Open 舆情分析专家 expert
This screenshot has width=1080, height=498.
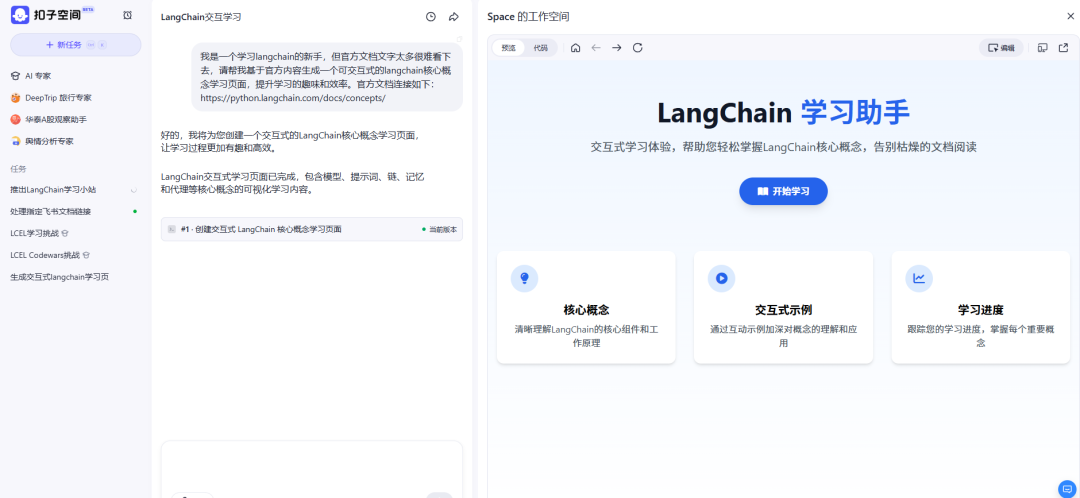[76, 141]
